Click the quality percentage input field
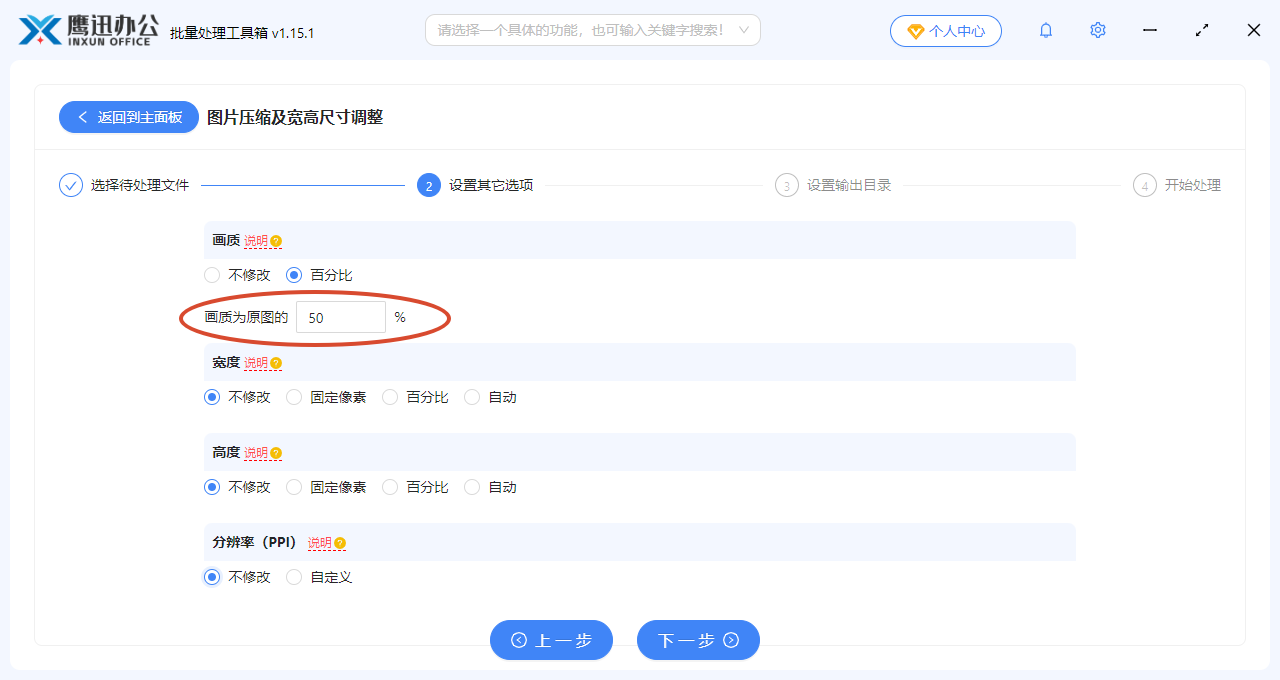 click(x=341, y=317)
